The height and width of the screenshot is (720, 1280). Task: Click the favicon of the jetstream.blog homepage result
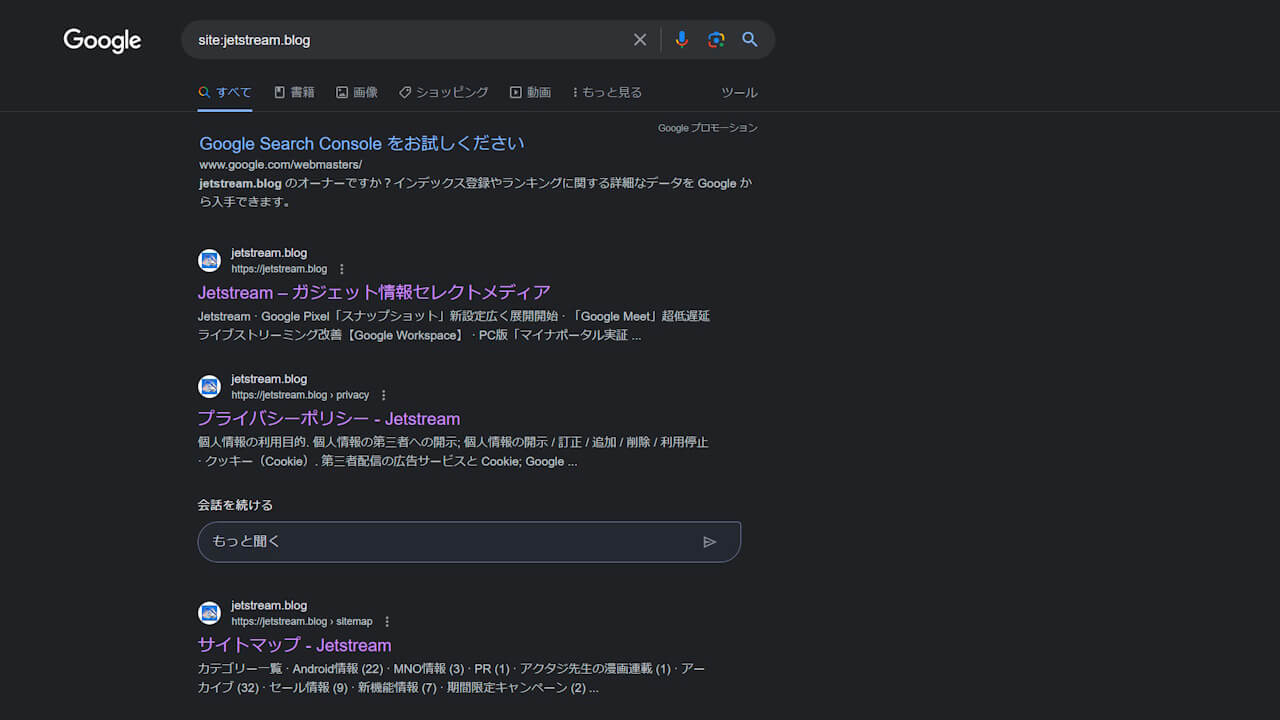click(209, 261)
